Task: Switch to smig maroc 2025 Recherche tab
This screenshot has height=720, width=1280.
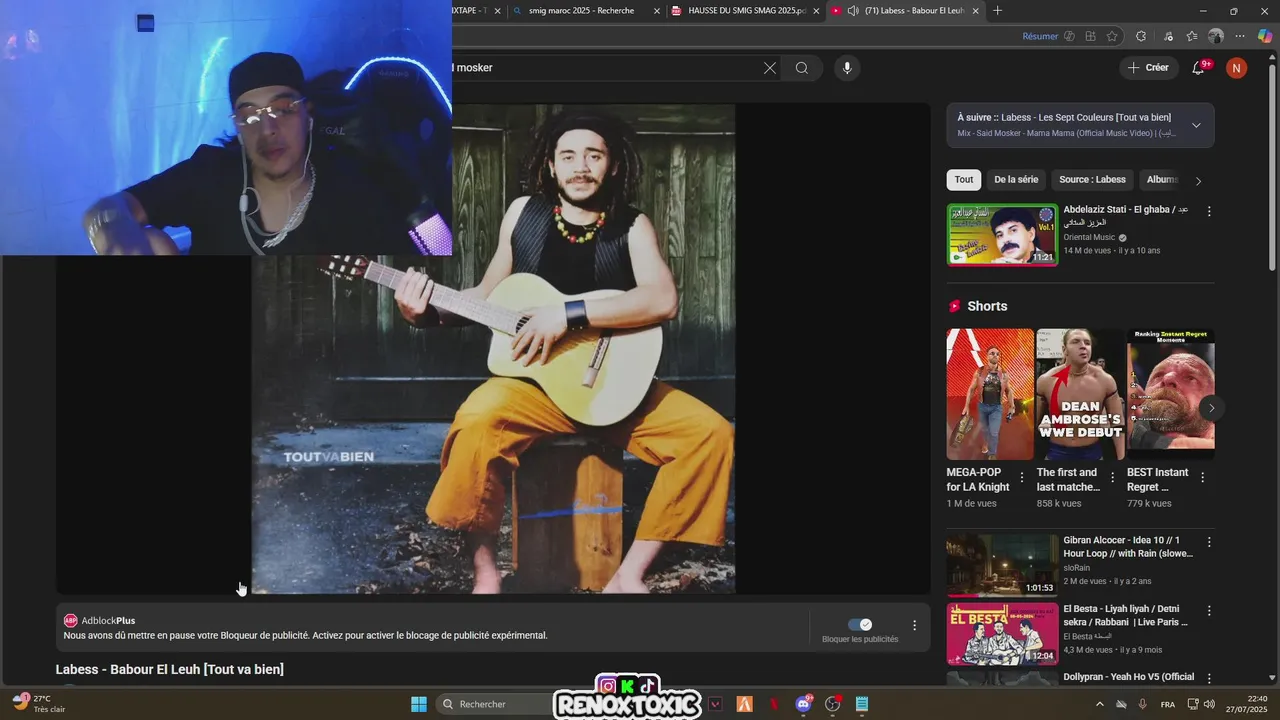Action: click(x=580, y=11)
